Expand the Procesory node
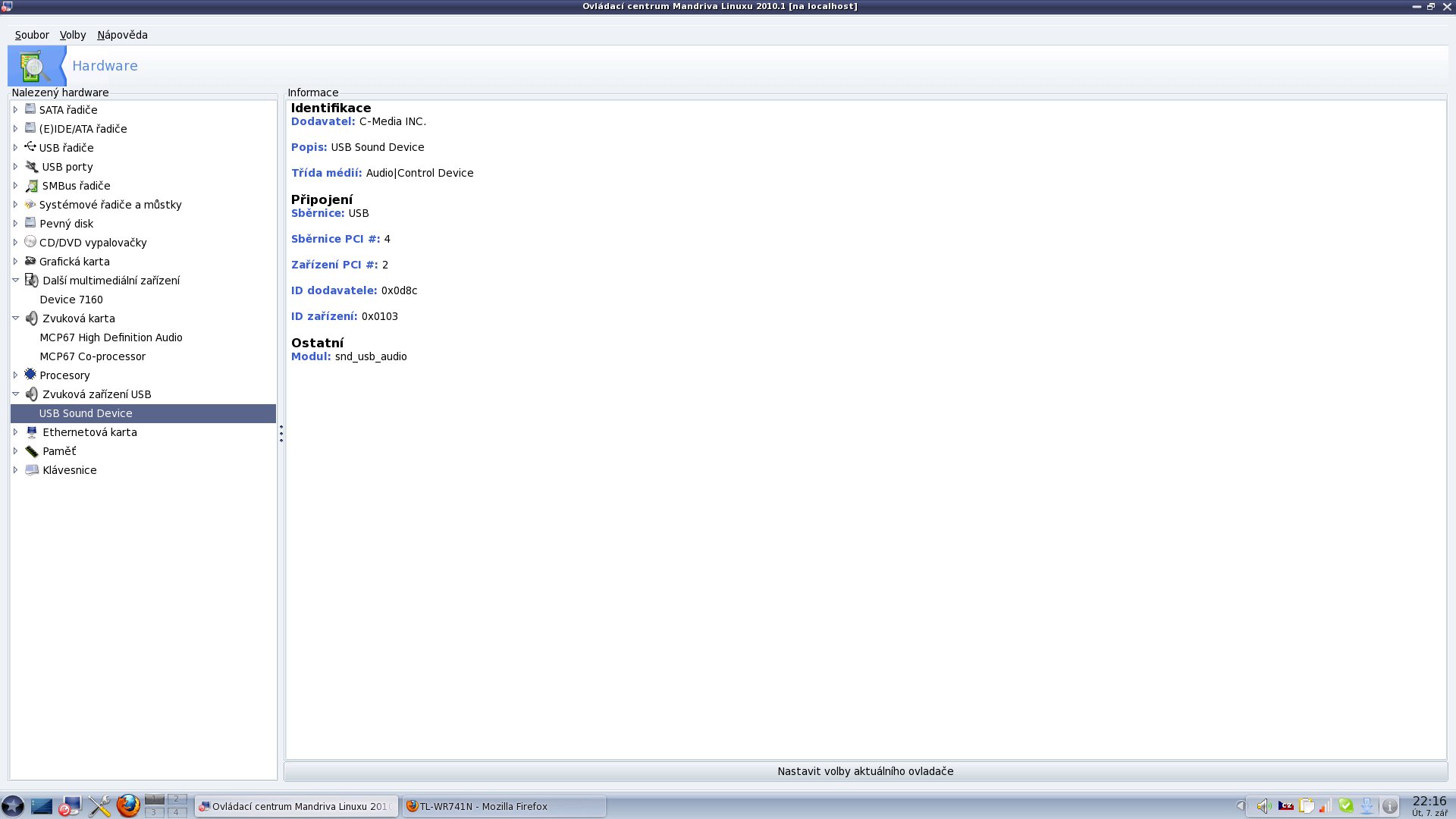The image size is (1456, 819). click(x=15, y=375)
